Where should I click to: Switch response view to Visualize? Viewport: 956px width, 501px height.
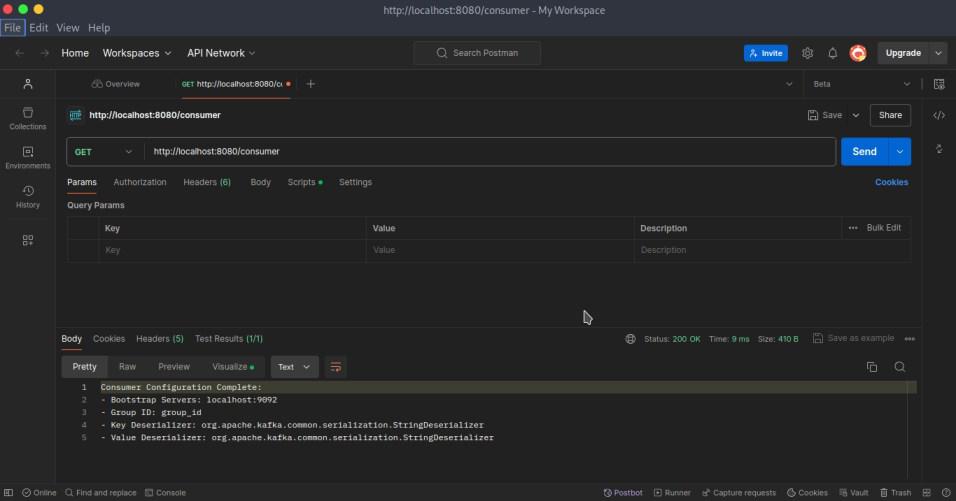tap(233, 367)
